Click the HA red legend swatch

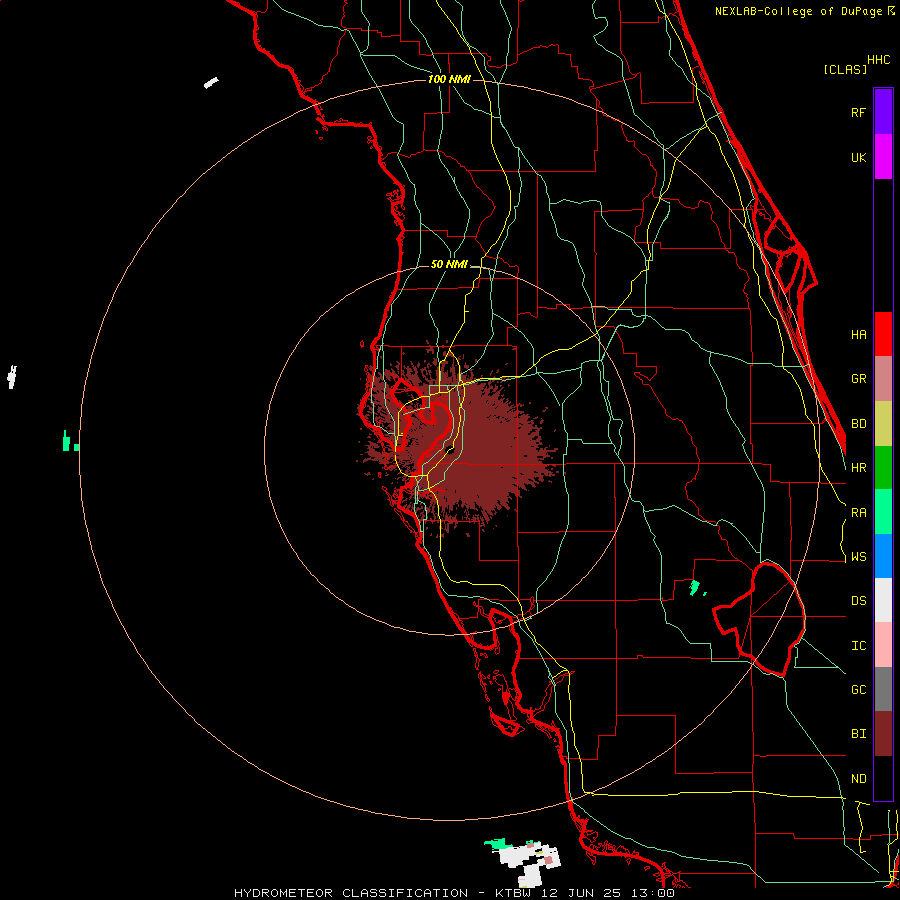point(883,334)
